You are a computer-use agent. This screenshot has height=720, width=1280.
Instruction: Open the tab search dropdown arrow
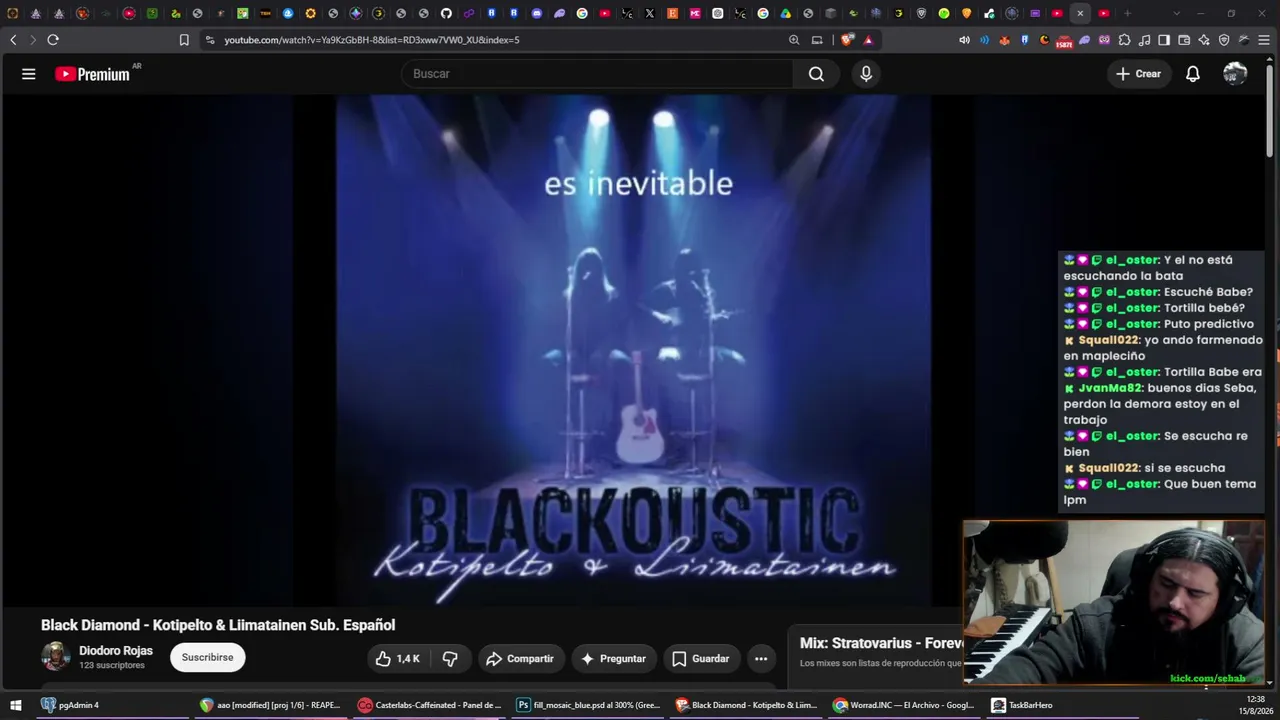[x=1176, y=13]
